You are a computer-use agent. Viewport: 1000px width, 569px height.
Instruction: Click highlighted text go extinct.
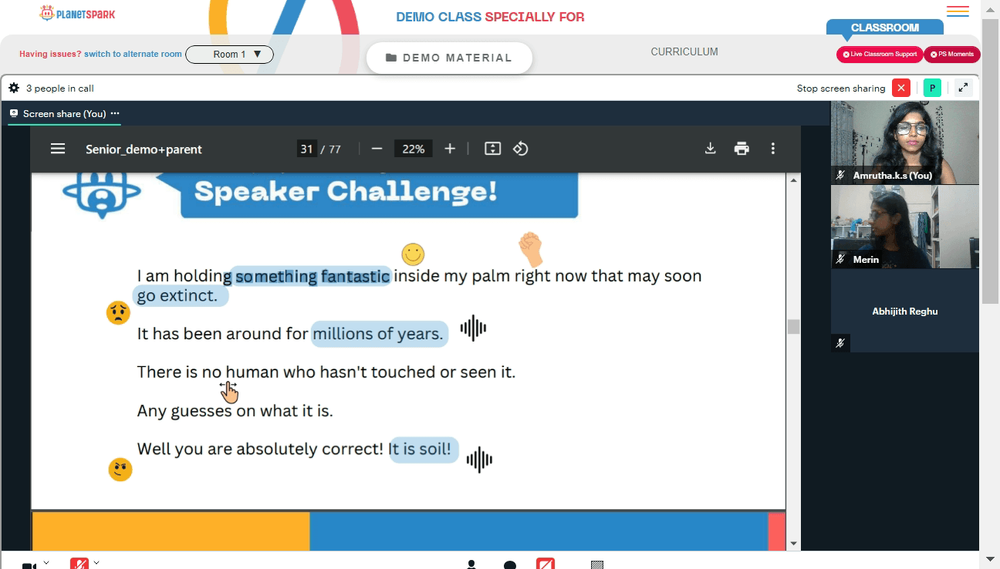click(180, 295)
